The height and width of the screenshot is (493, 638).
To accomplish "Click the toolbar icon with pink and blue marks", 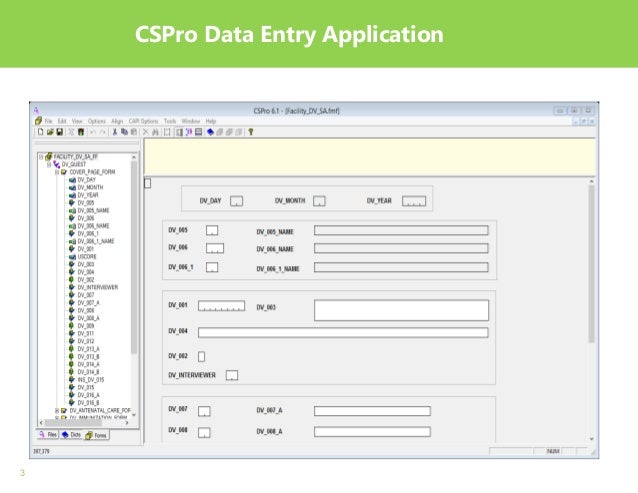I will tap(189, 132).
